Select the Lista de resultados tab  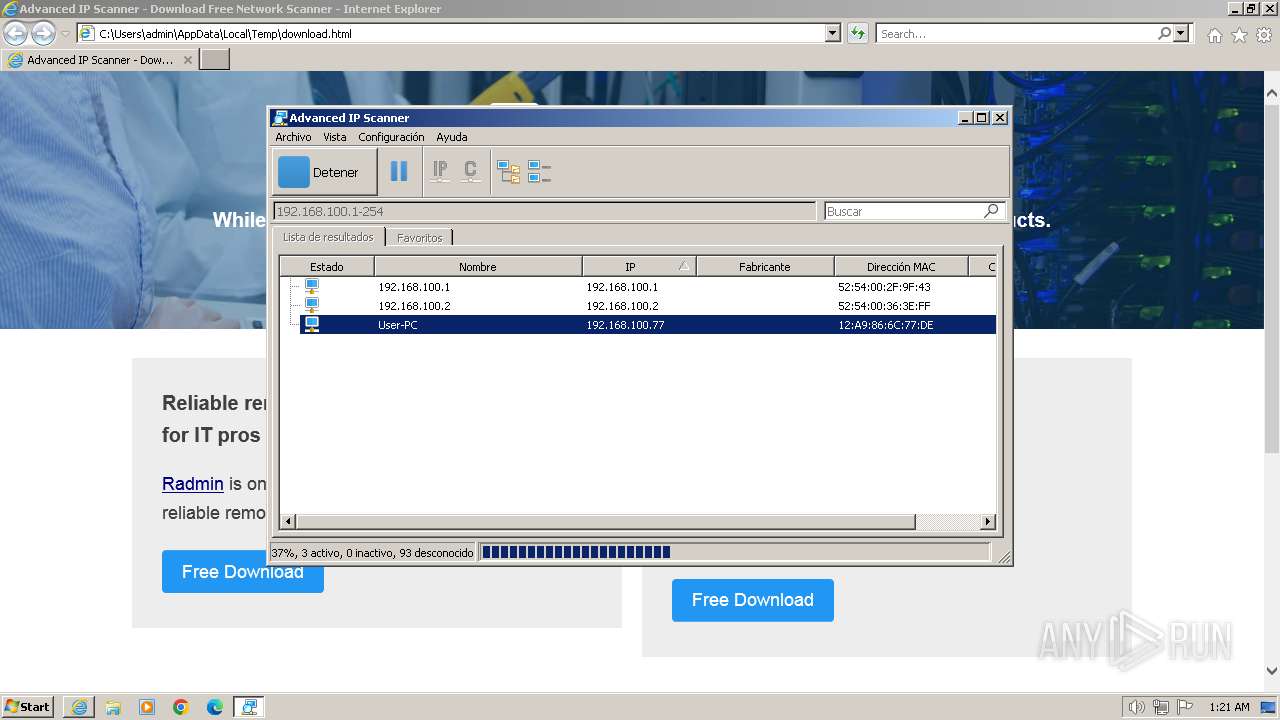click(328, 237)
